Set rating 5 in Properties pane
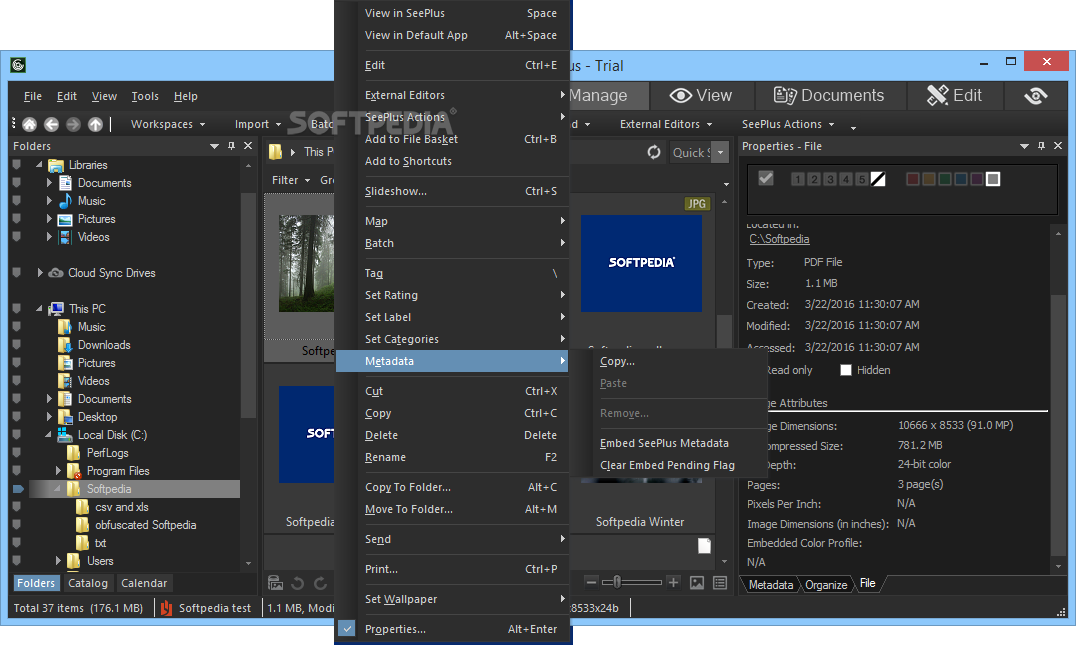 pyautogui.click(x=862, y=179)
